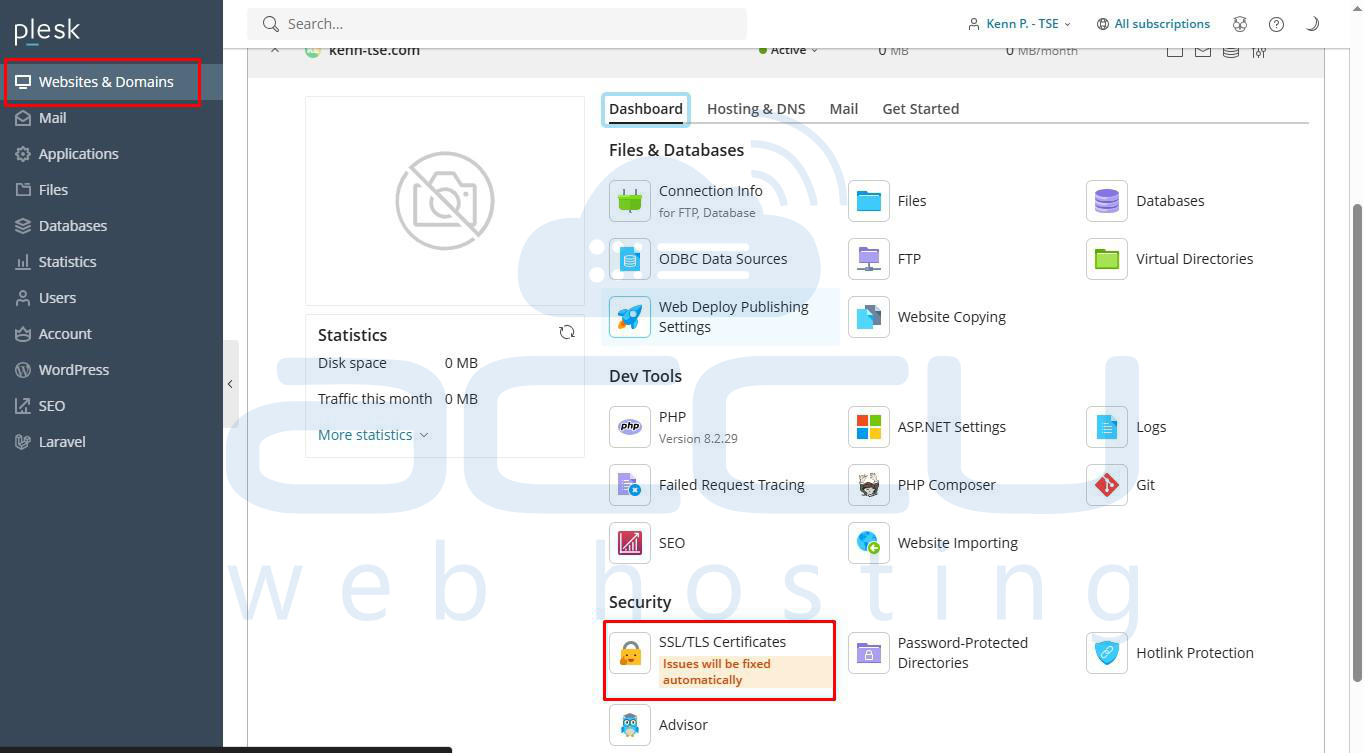Viewport: 1364px width, 753px height.
Task: Focus the Search input field
Action: [498, 24]
